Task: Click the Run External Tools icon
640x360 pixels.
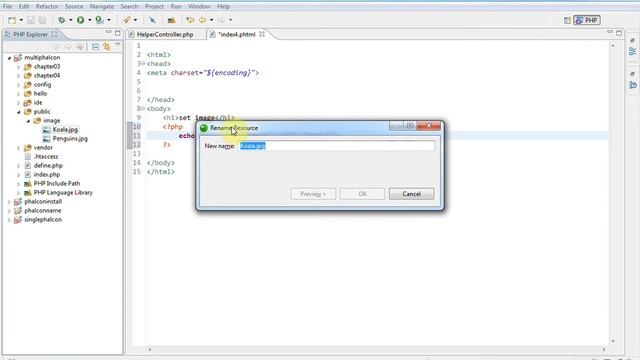Action: click(x=99, y=20)
